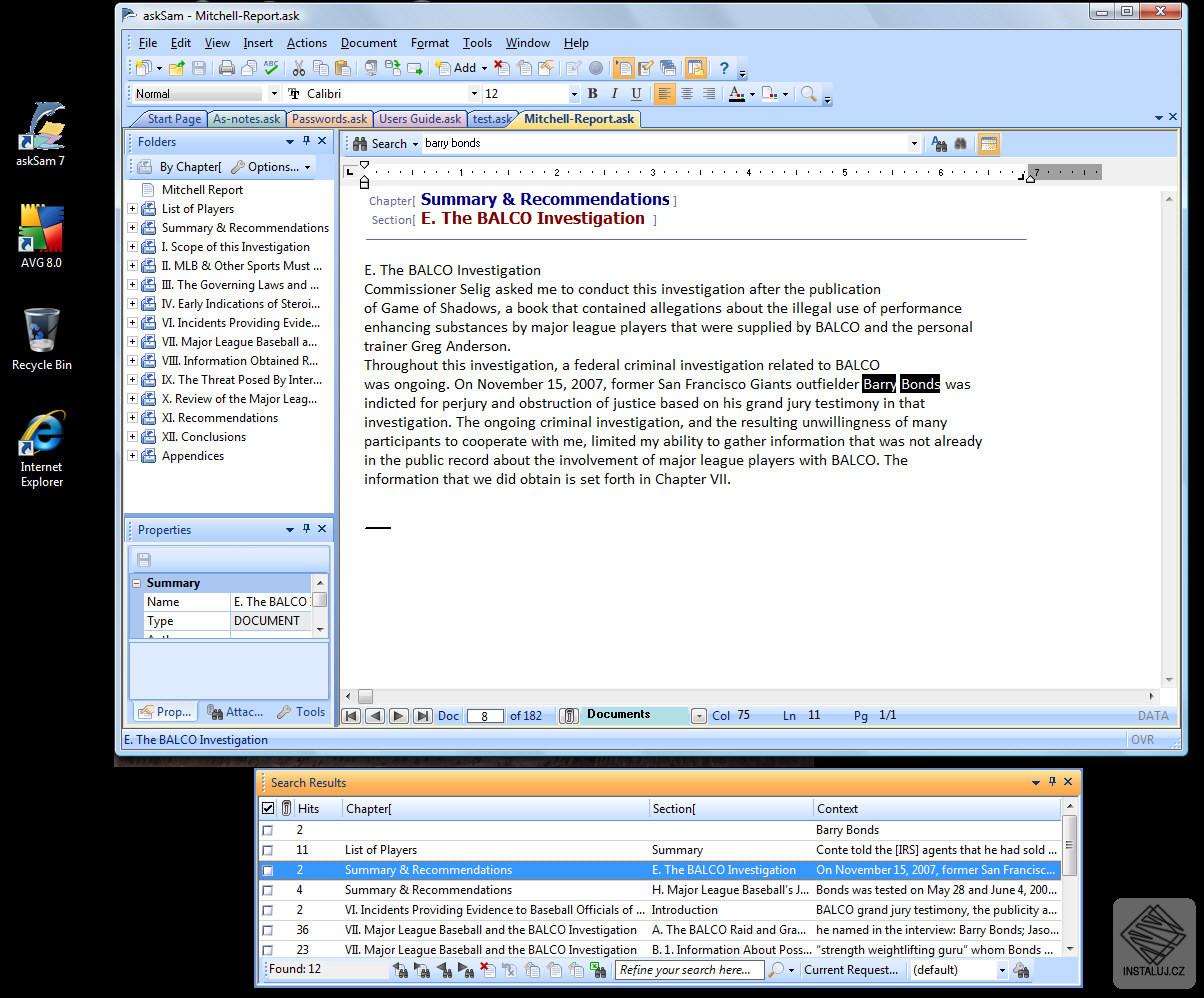1204x998 pixels.
Task: Open the Actions menu
Action: coord(306,43)
